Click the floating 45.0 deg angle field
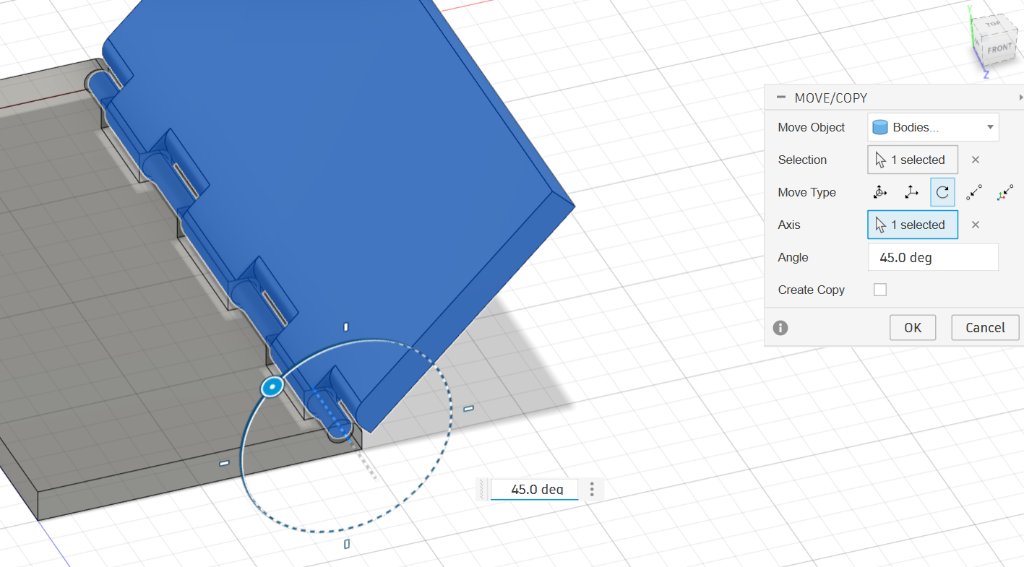 [534, 489]
